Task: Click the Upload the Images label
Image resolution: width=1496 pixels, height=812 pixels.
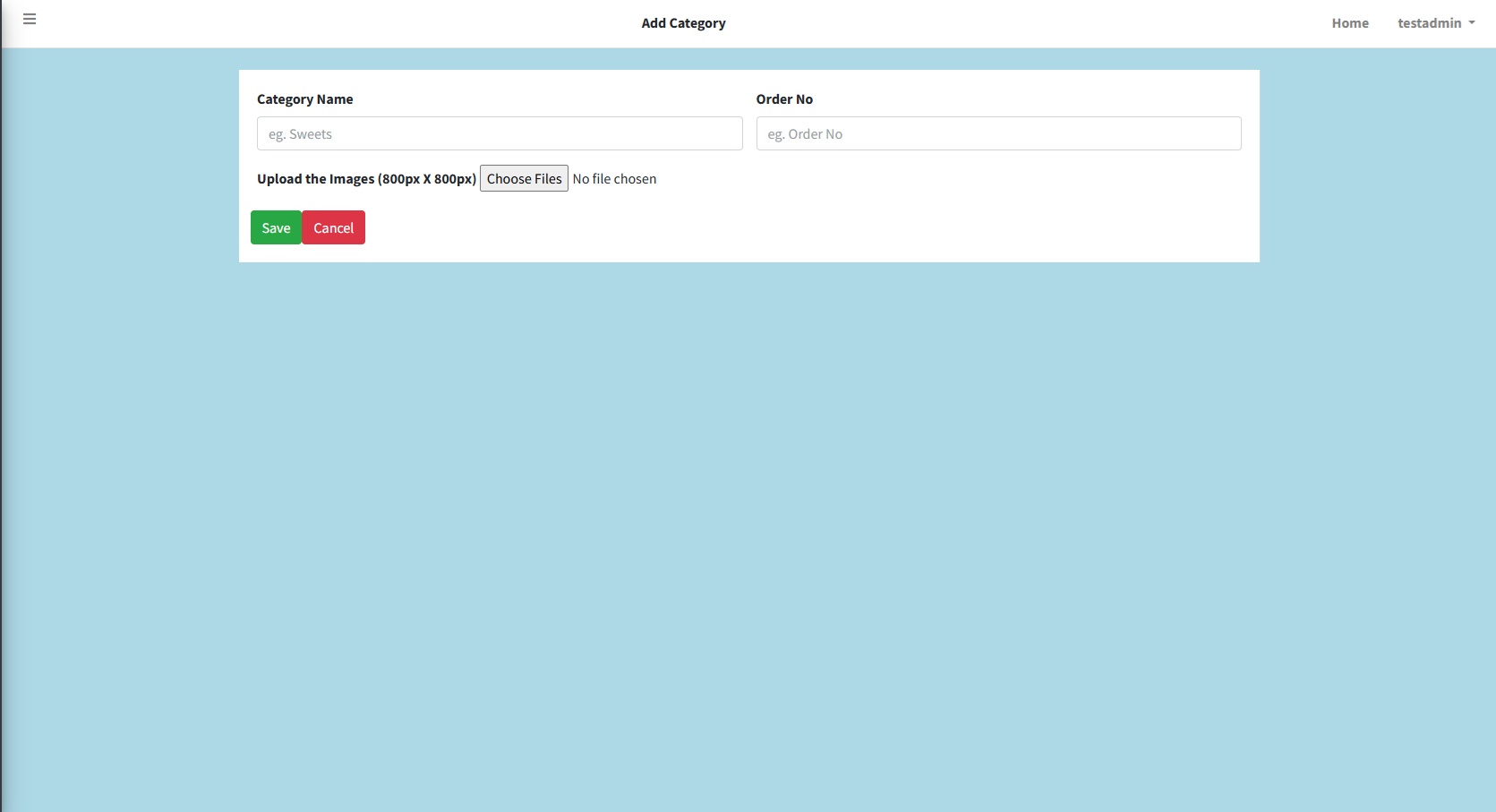Action: coord(366,179)
